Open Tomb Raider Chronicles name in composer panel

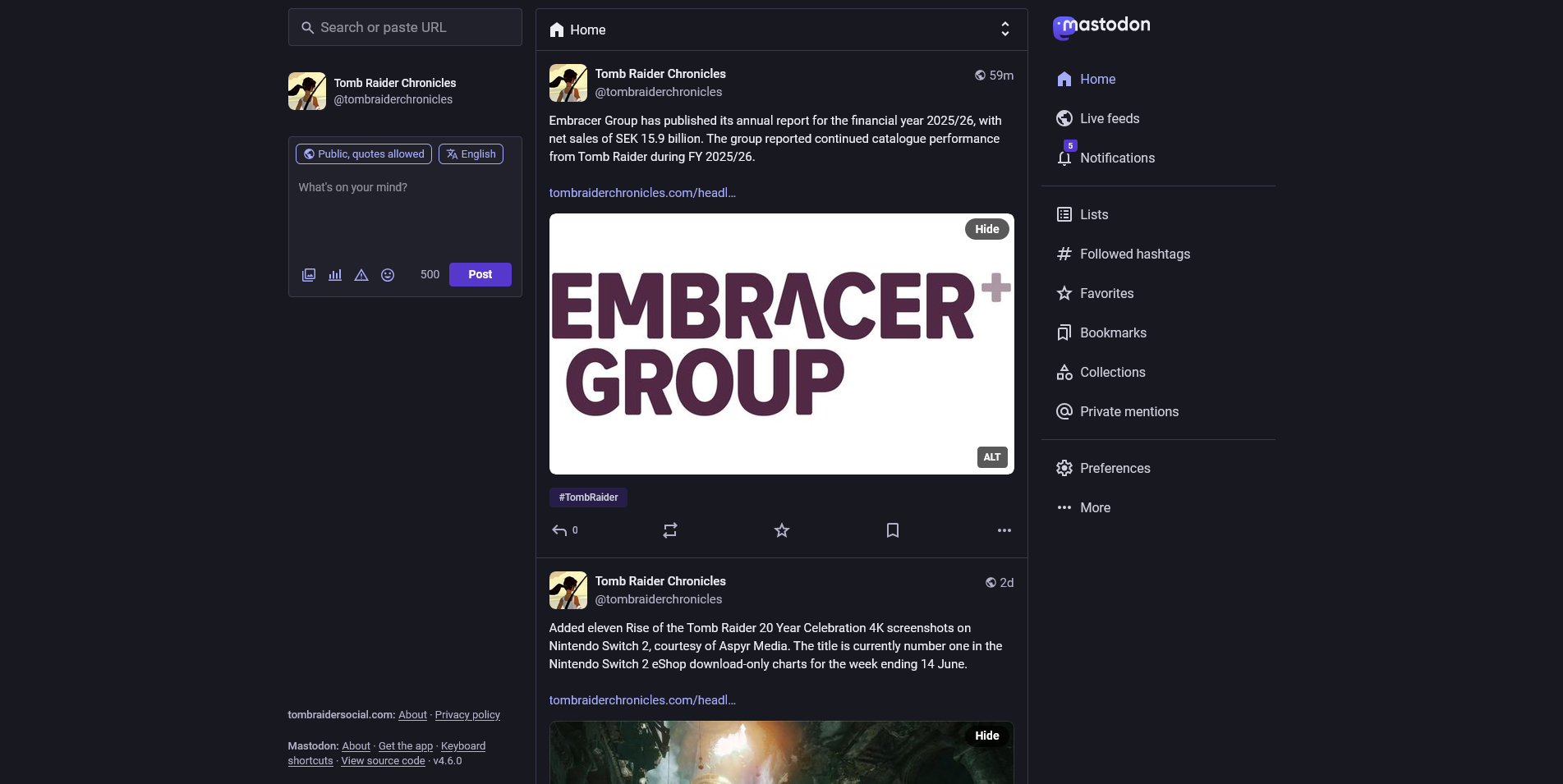(395, 83)
